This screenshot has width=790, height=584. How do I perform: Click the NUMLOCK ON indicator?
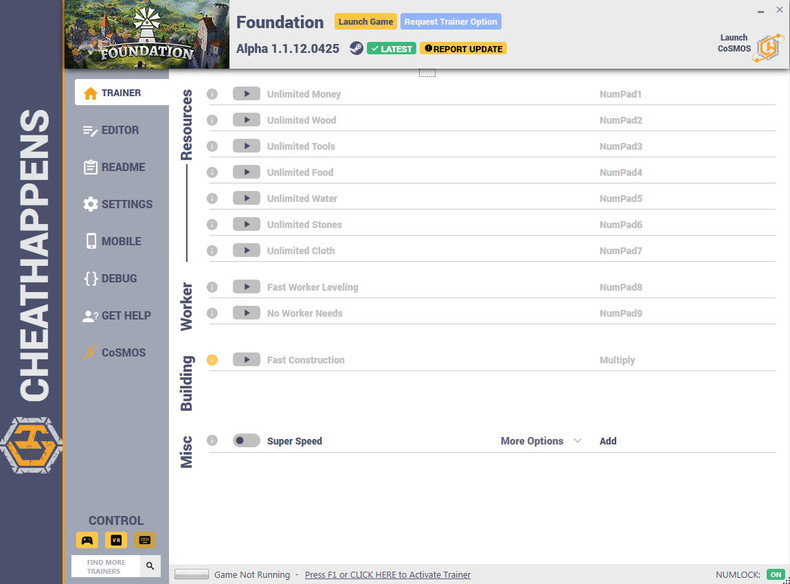776,574
